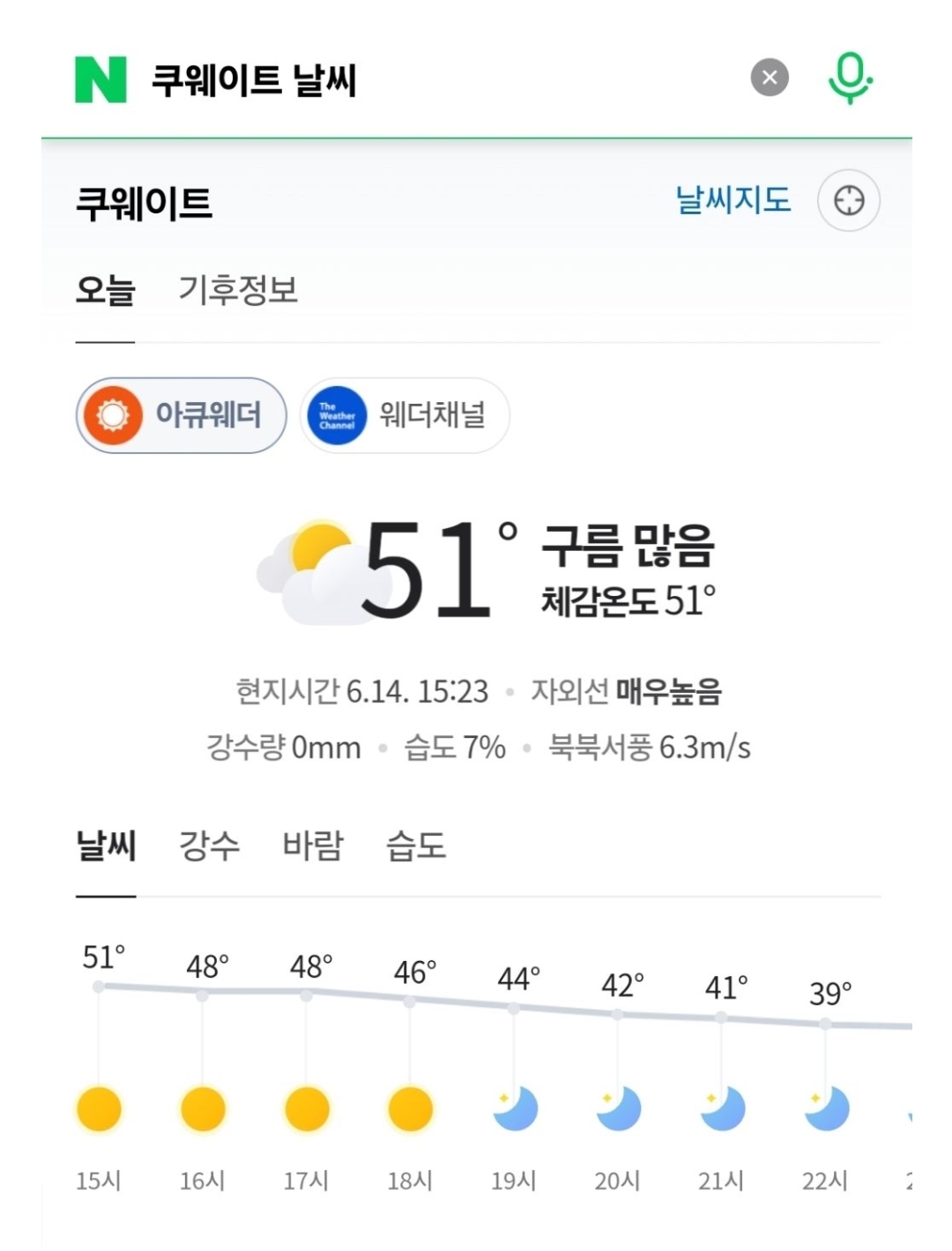Image resolution: width=952 pixels, height=1251 pixels.
Task: Select the 44° point on temperature line
Action: [514, 1008]
